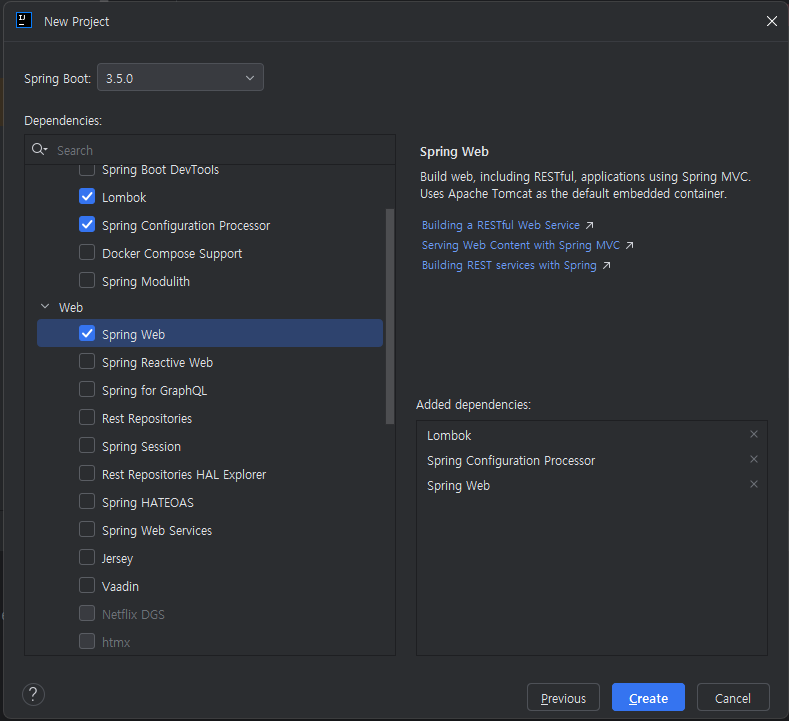
Task: Check the Rest Repositories checkbox
Action: [87, 418]
